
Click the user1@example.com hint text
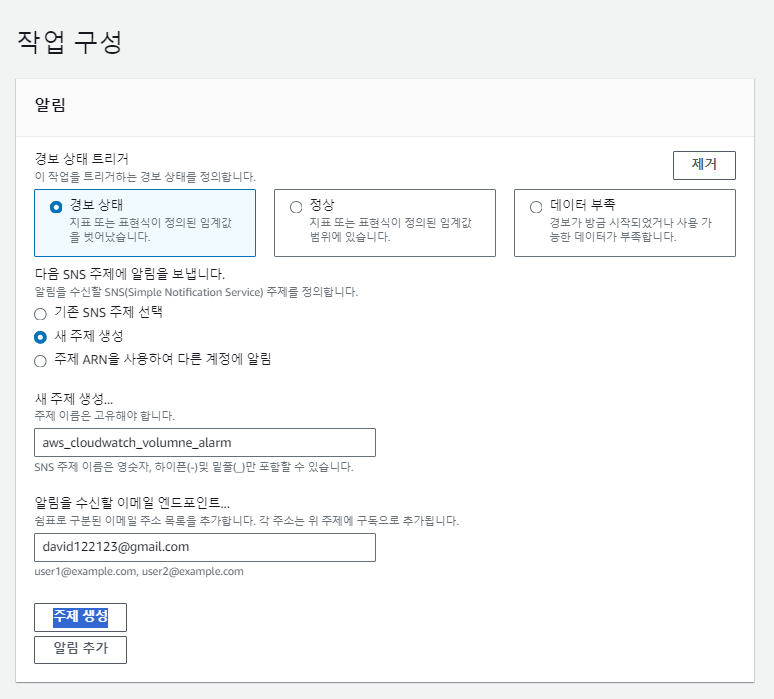[139, 572]
